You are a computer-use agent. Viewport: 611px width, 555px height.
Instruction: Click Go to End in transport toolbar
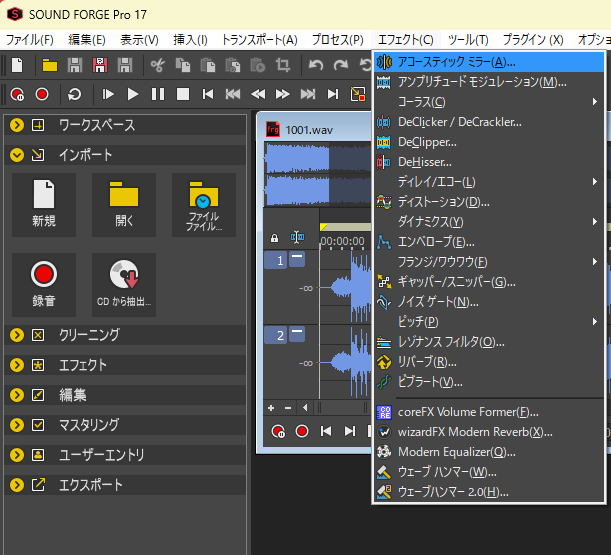tap(333, 94)
